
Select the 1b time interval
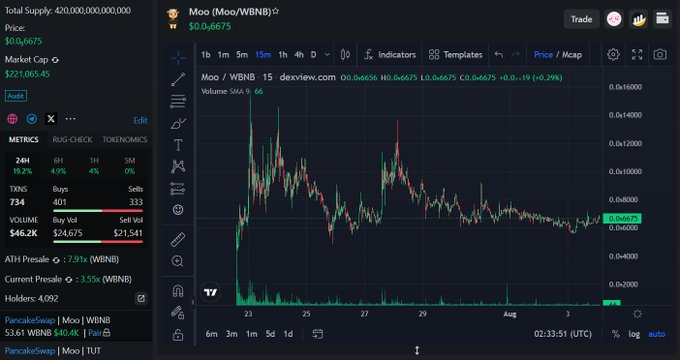coord(206,55)
